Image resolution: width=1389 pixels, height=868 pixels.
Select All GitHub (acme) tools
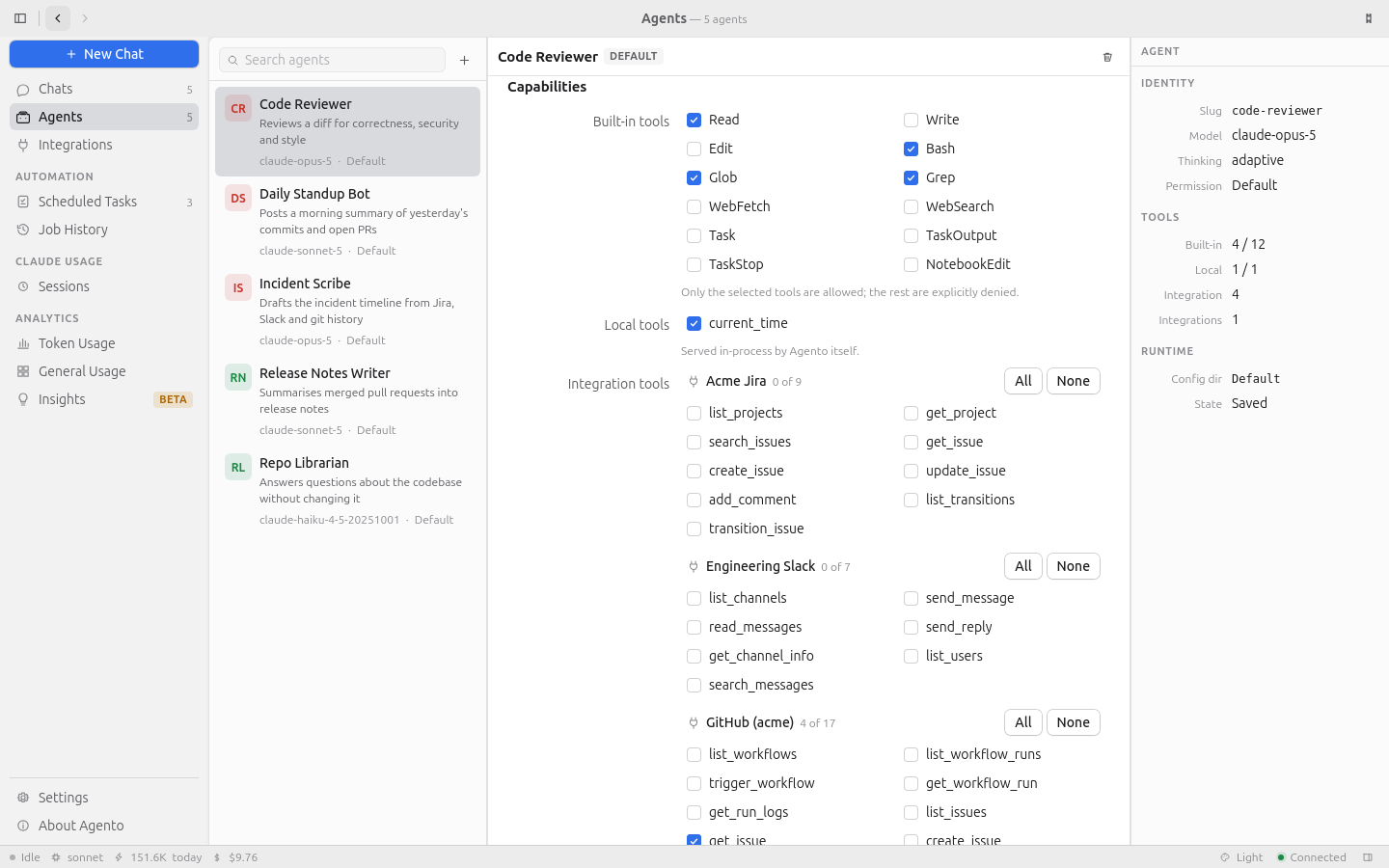point(1023,722)
